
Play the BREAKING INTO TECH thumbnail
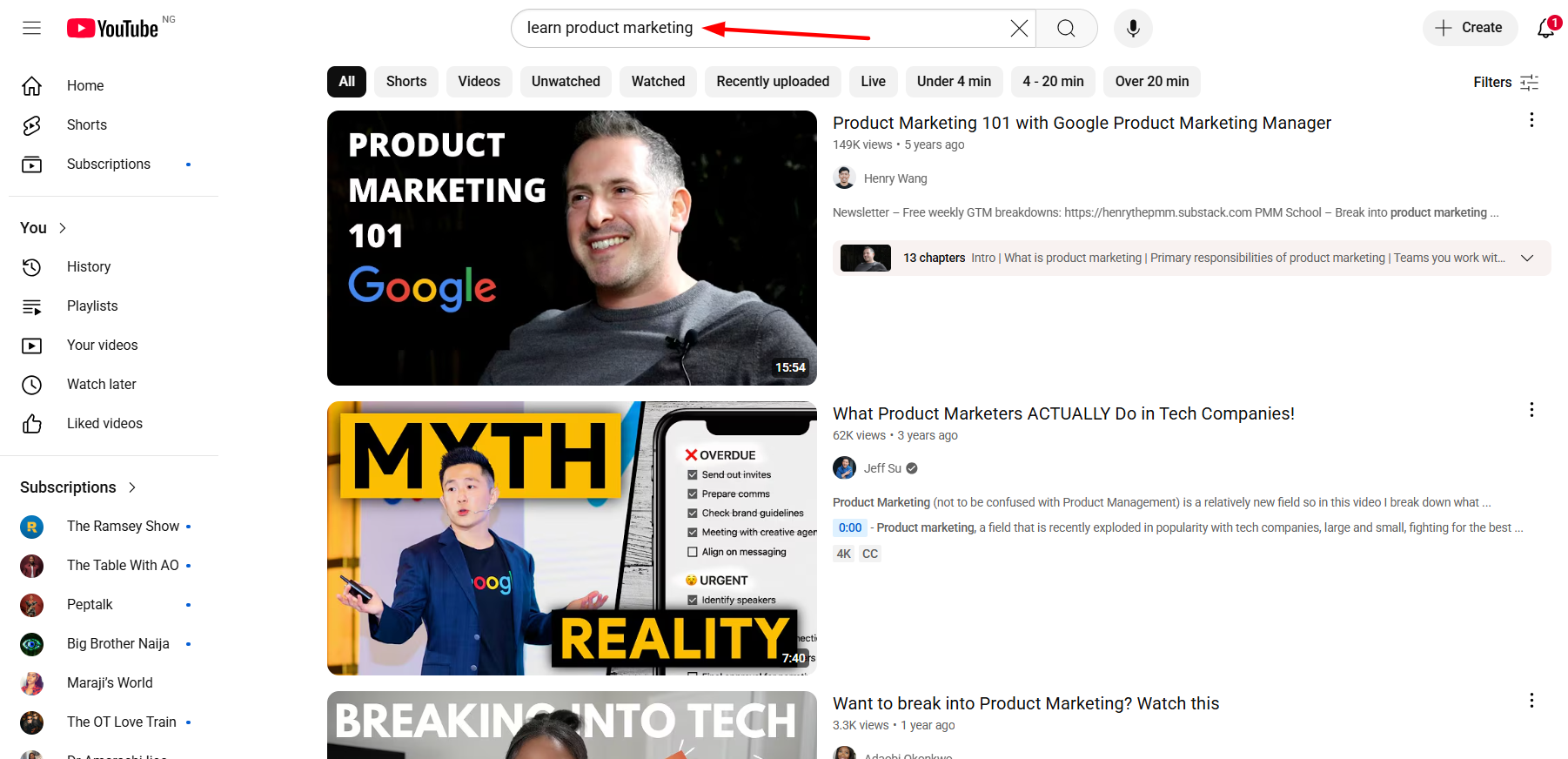(x=572, y=725)
